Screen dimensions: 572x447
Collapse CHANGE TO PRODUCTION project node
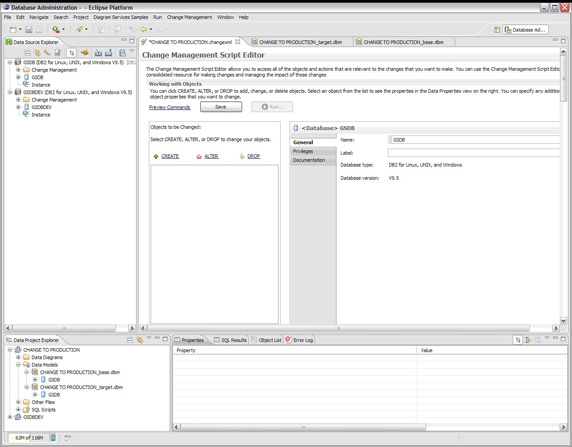pos(10,350)
